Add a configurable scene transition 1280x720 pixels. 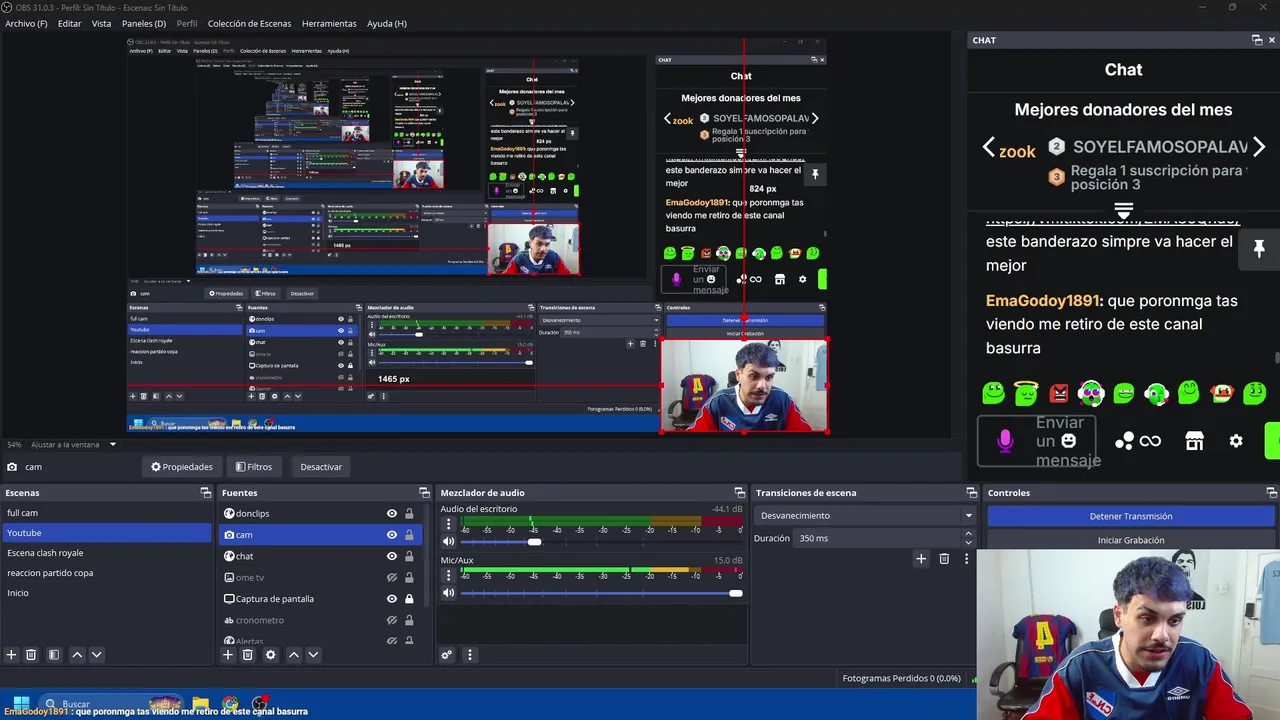pos(921,559)
